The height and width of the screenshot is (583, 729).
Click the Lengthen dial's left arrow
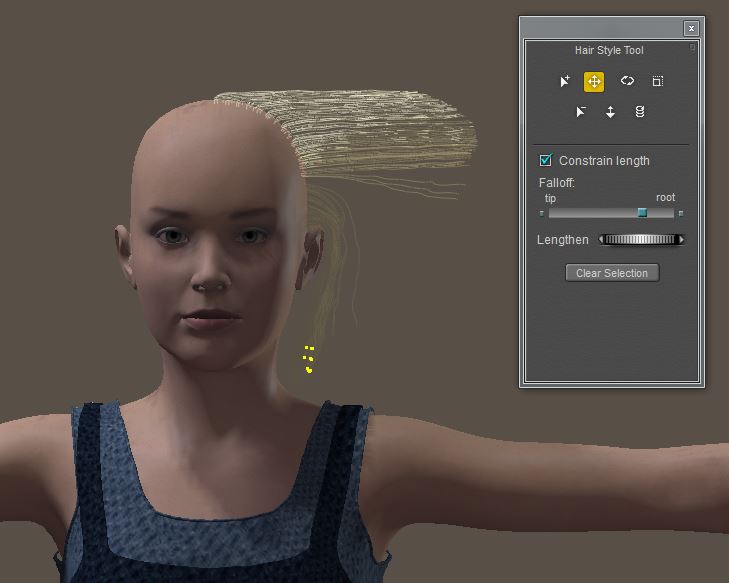pyautogui.click(x=601, y=240)
